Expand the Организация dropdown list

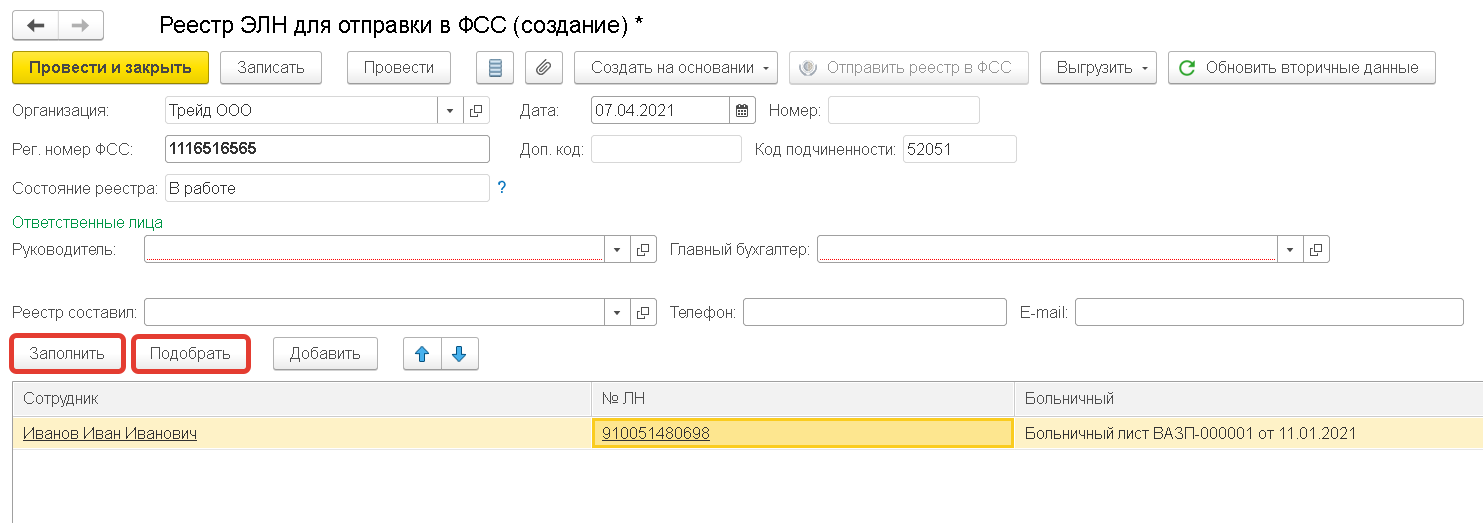click(x=450, y=110)
